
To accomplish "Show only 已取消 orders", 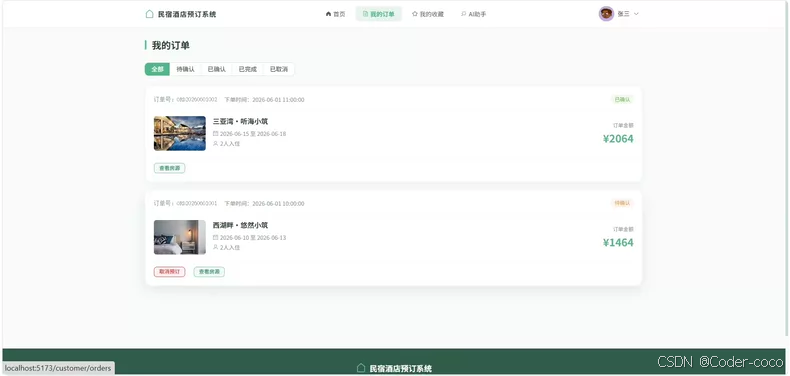I will click(x=279, y=69).
